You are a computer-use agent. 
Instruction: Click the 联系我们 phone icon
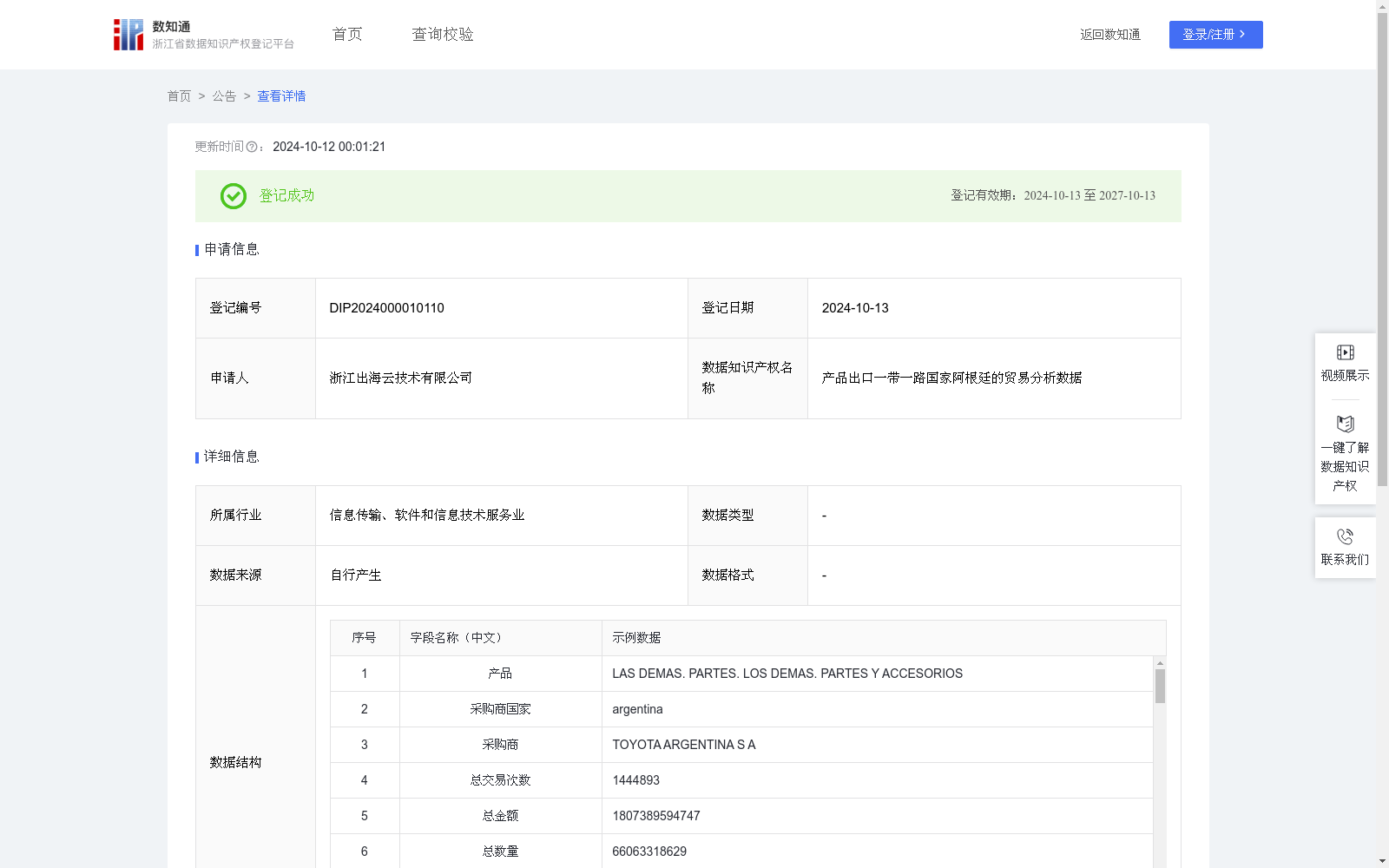pyautogui.click(x=1345, y=537)
